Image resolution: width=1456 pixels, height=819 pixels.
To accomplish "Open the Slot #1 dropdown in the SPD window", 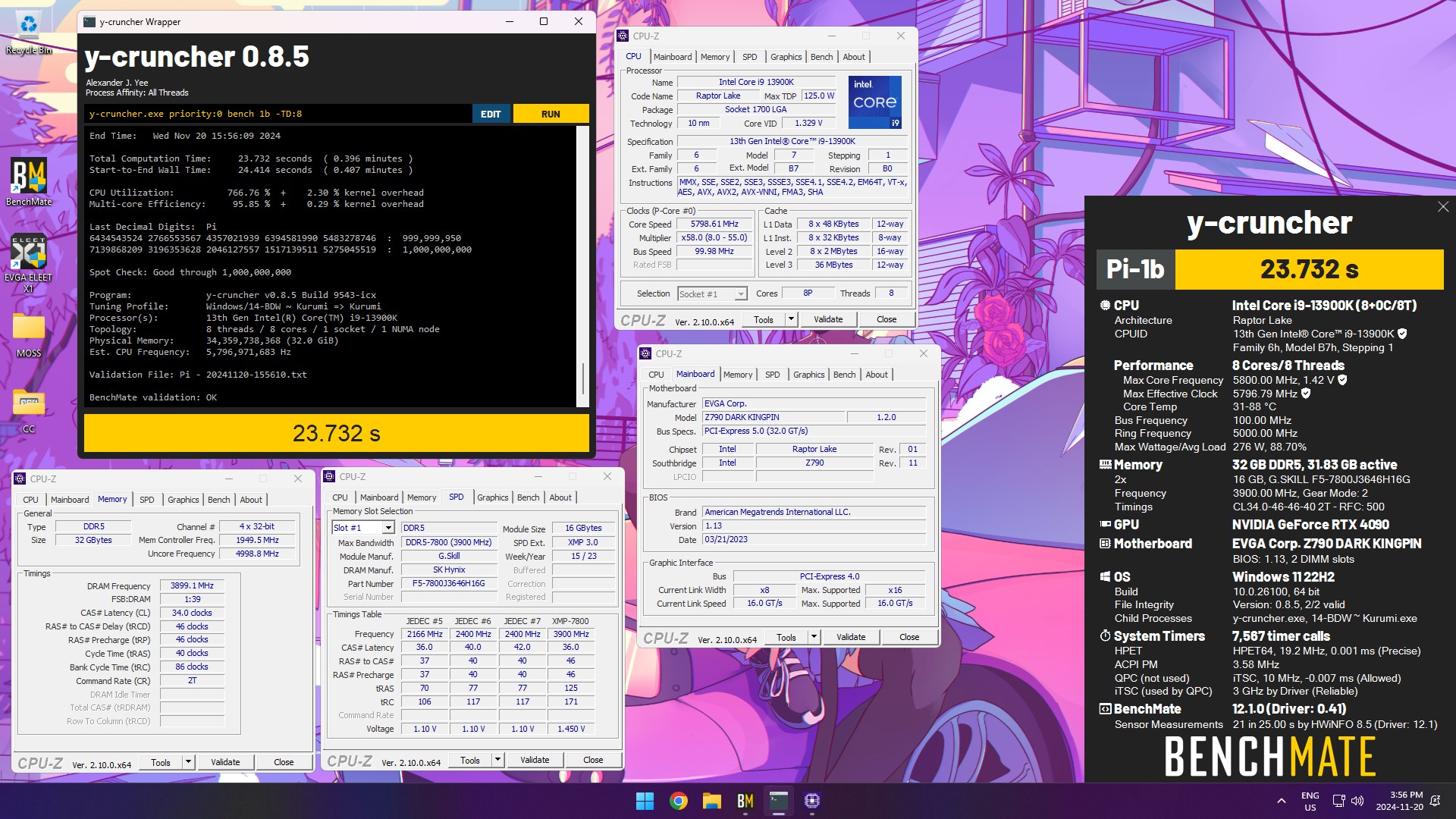I will pos(363,528).
